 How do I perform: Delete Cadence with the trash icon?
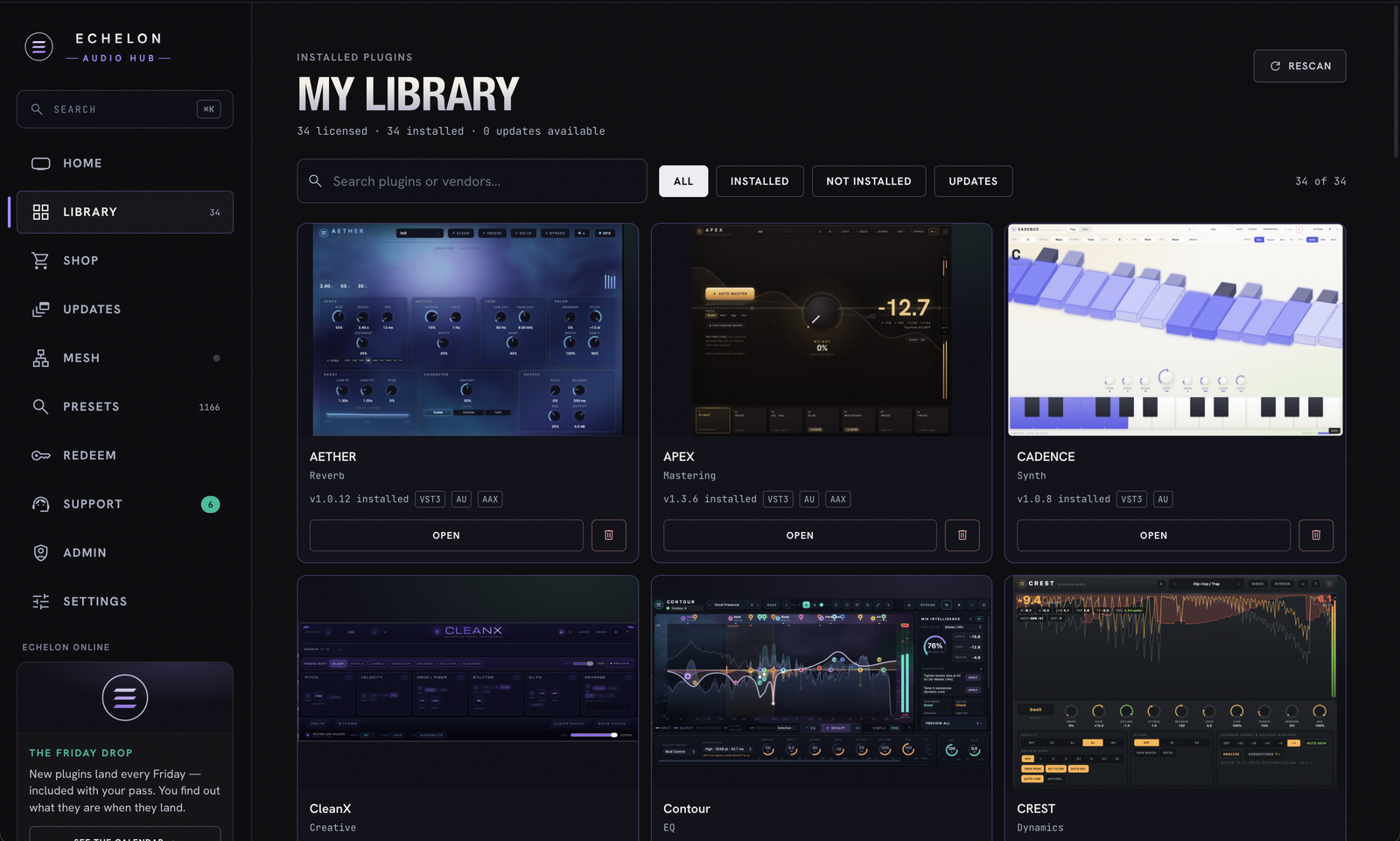1316,536
